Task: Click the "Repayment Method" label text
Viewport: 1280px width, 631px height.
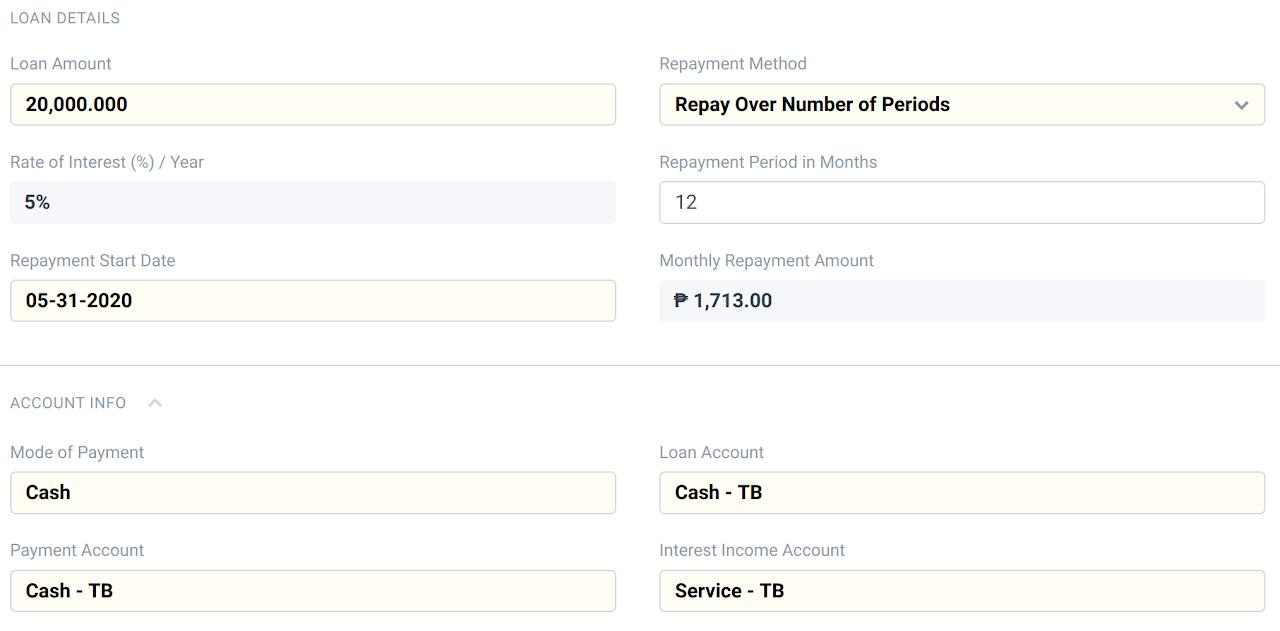Action: pos(733,64)
